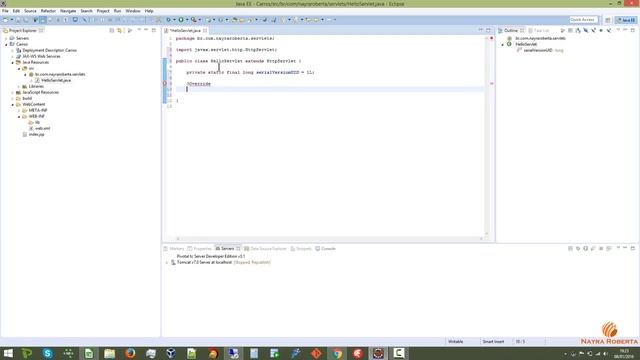Viewport: 640px width, 360px height.
Task: Open the Snippets tab
Action: (301, 249)
